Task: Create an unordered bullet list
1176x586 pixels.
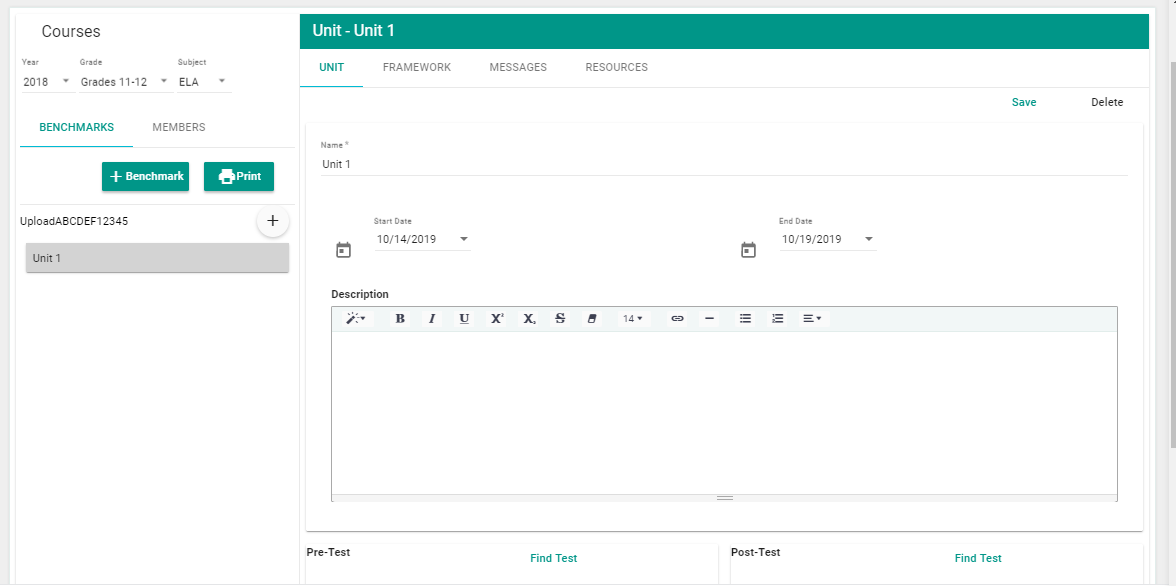Action: (746, 319)
